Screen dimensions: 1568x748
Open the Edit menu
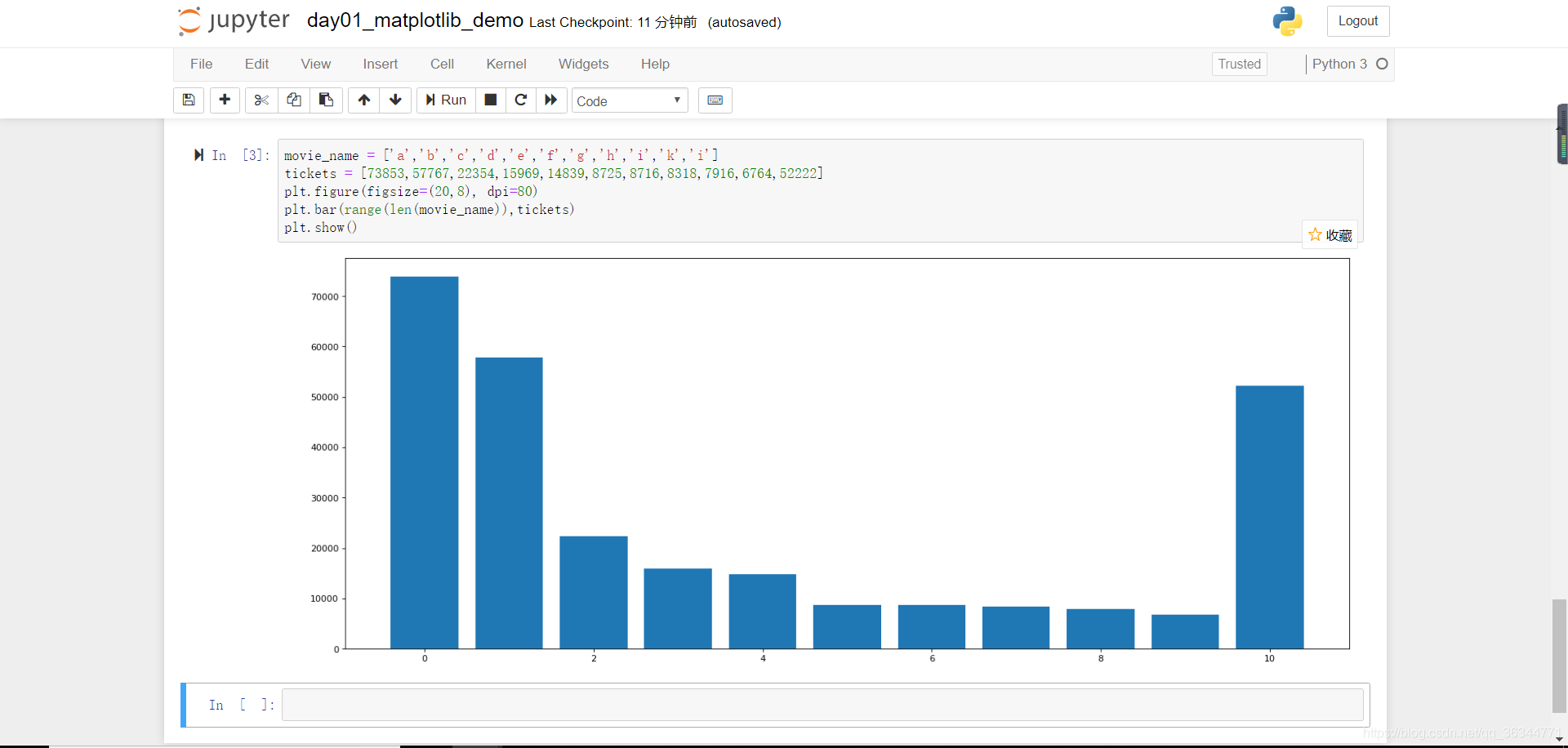coord(256,64)
